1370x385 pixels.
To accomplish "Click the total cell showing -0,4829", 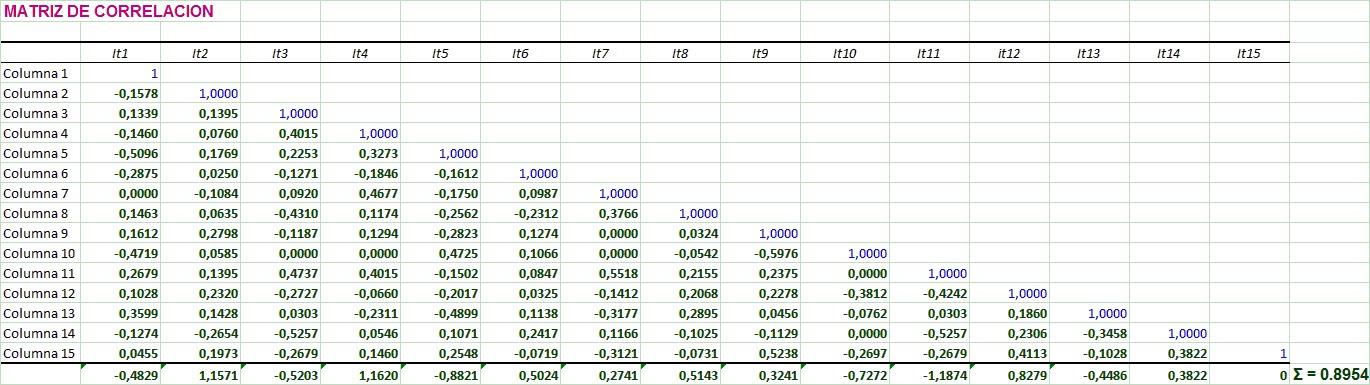I will (120, 374).
